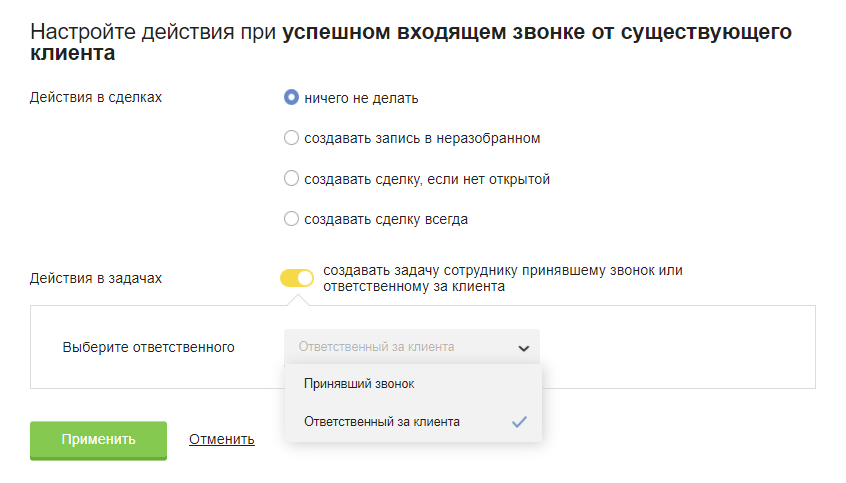Screen dimensions: 846x483
Task: Click the text label "ничего не делать"
Action: pyautogui.click(x=361, y=98)
